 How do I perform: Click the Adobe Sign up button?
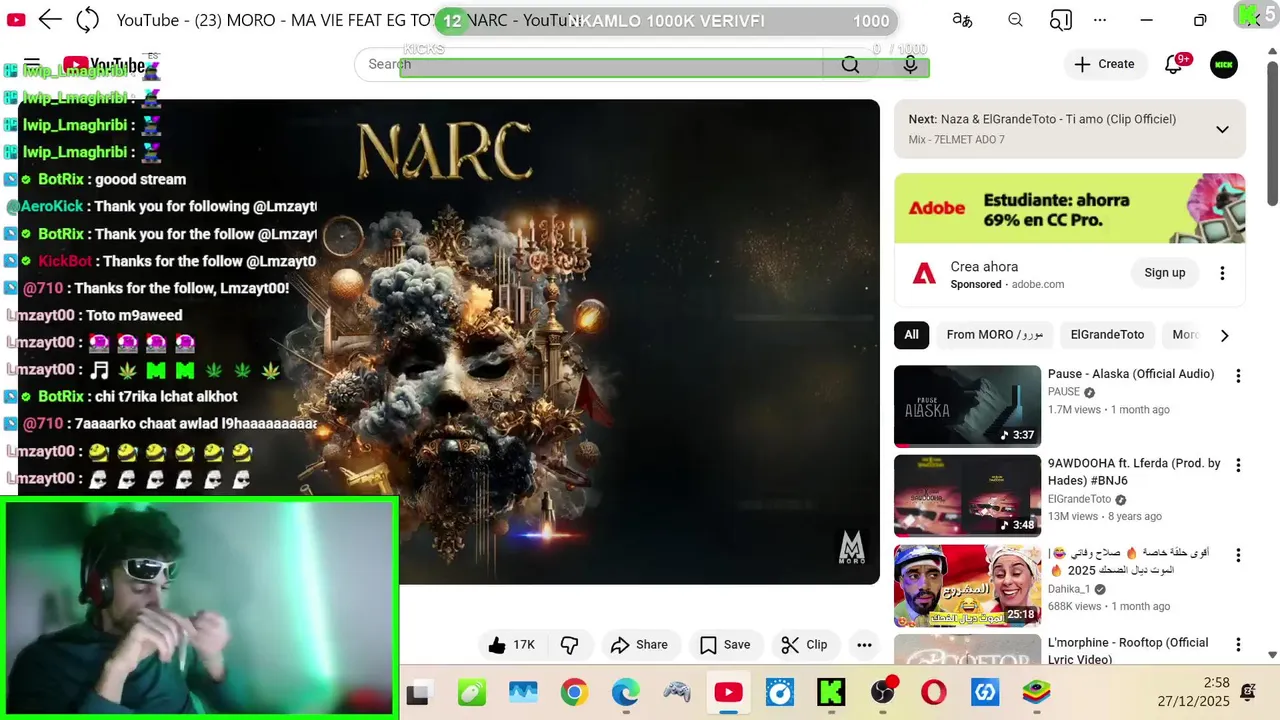(x=1164, y=273)
